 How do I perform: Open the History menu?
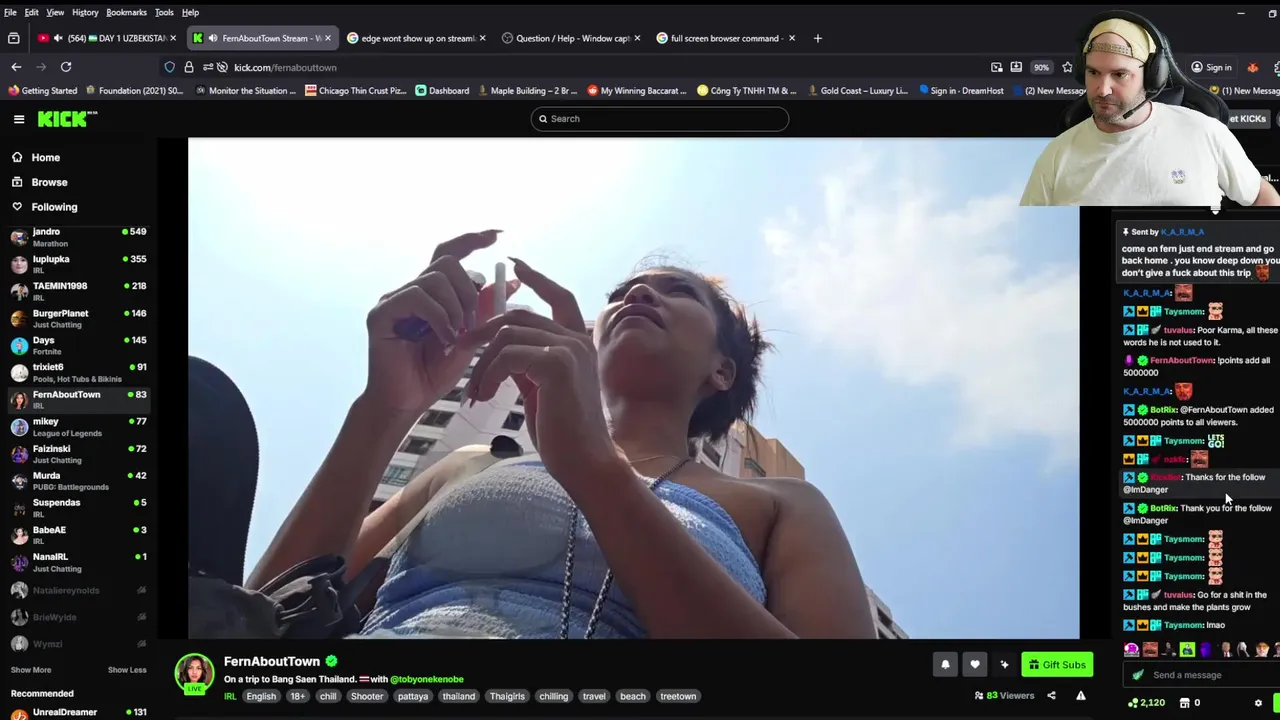pyautogui.click(x=85, y=12)
